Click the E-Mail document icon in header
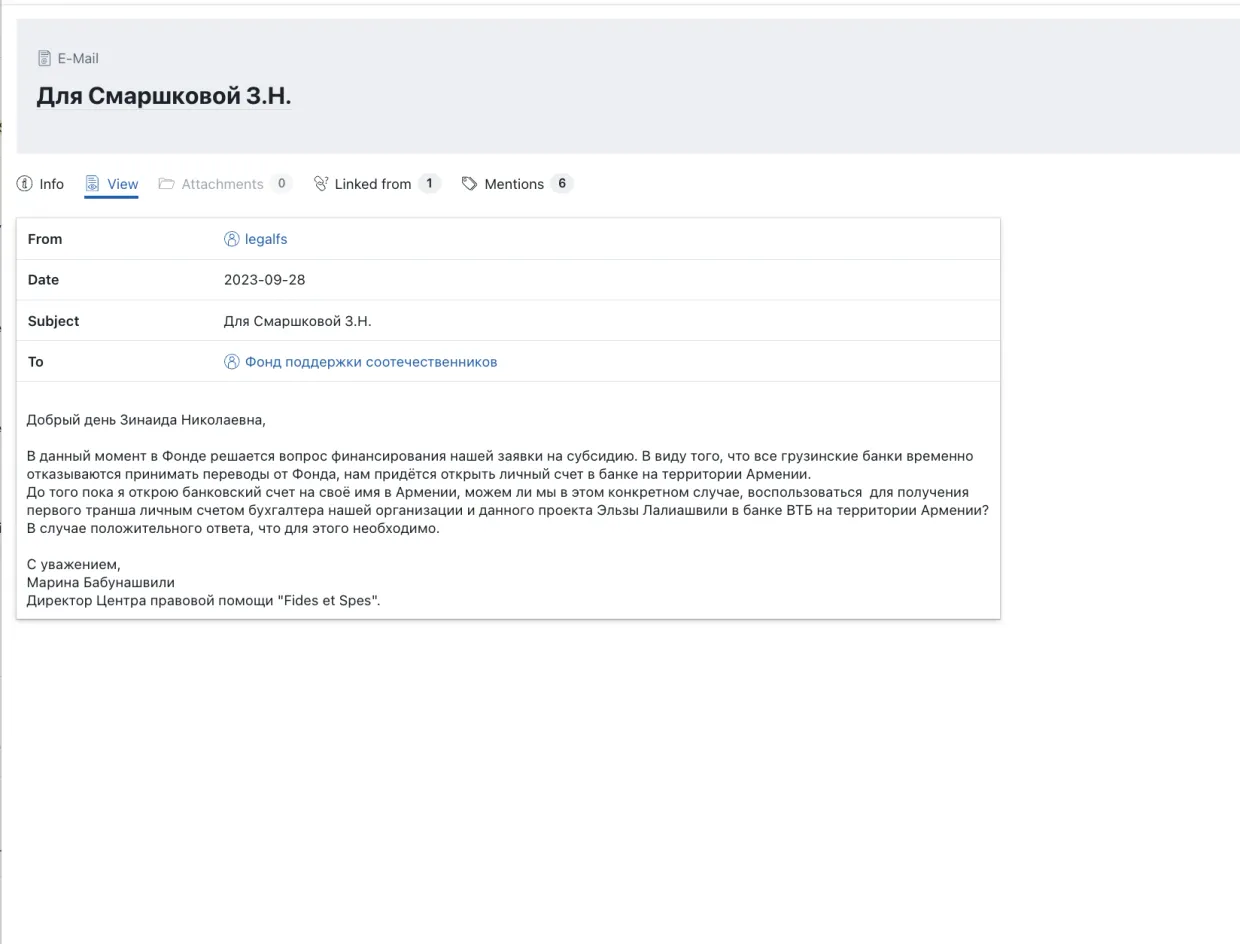This screenshot has height=944, width=1240. pyautogui.click(x=44, y=58)
